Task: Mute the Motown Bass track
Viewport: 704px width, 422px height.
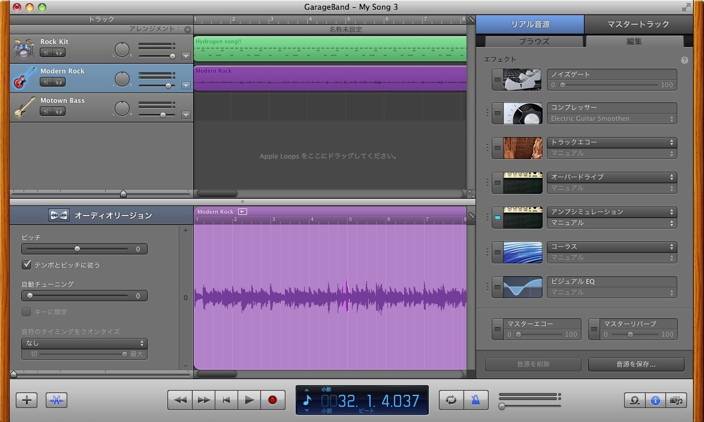Action: pos(46,111)
